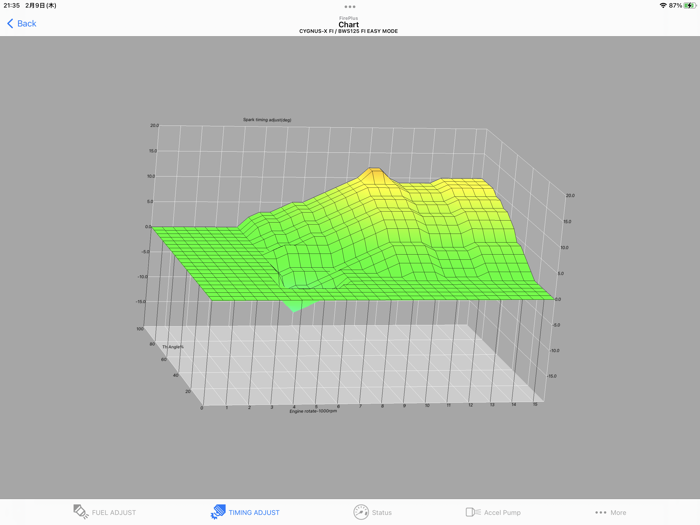Click the Accel Pump icon

pyautogui.click(x=473, y=512)
